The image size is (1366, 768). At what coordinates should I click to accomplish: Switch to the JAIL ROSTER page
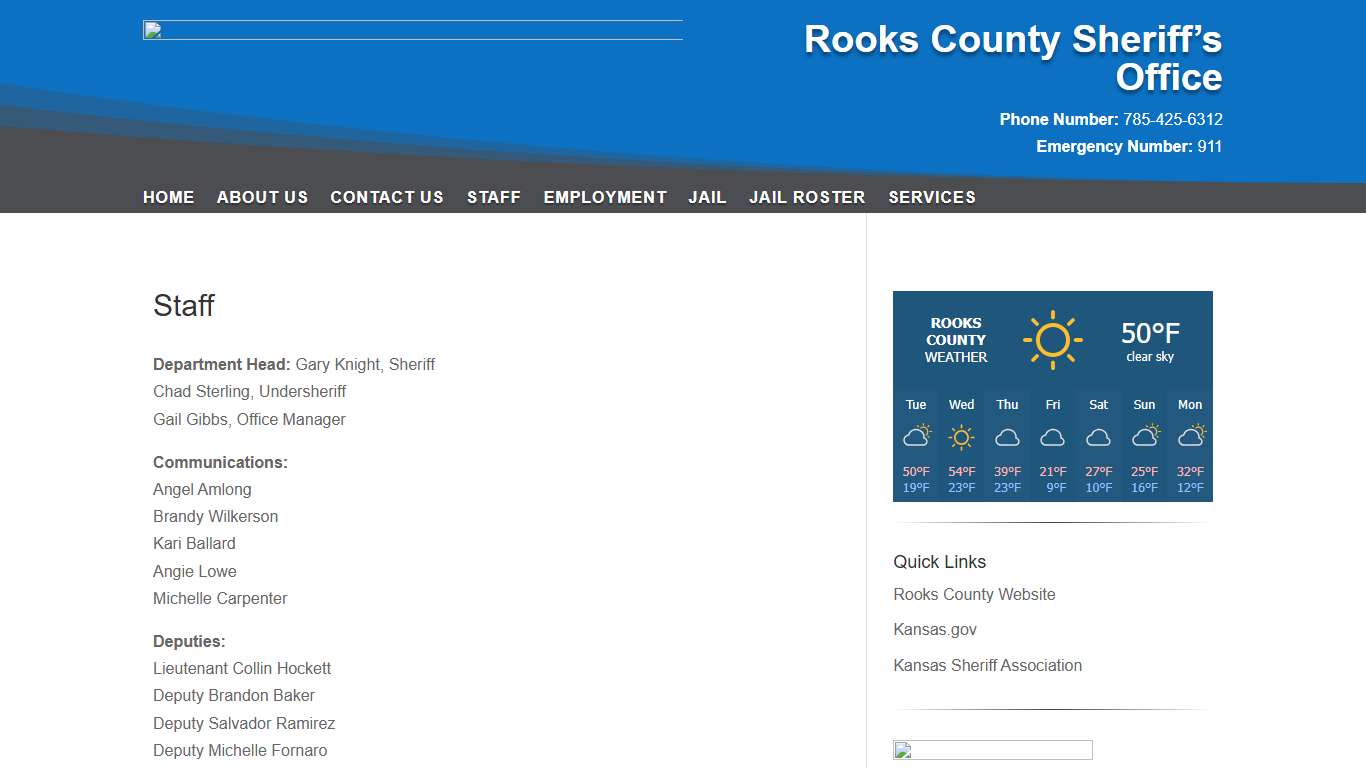807,197
